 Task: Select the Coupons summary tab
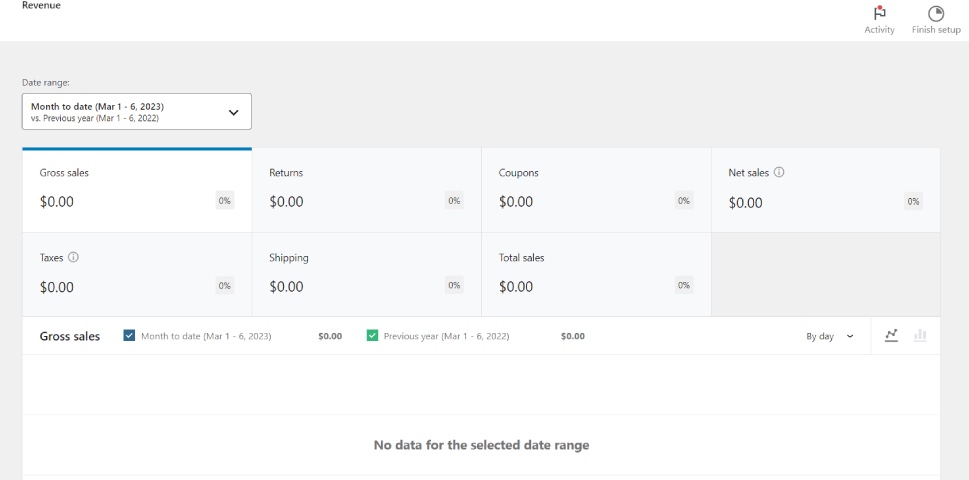(x=596, y=190)
